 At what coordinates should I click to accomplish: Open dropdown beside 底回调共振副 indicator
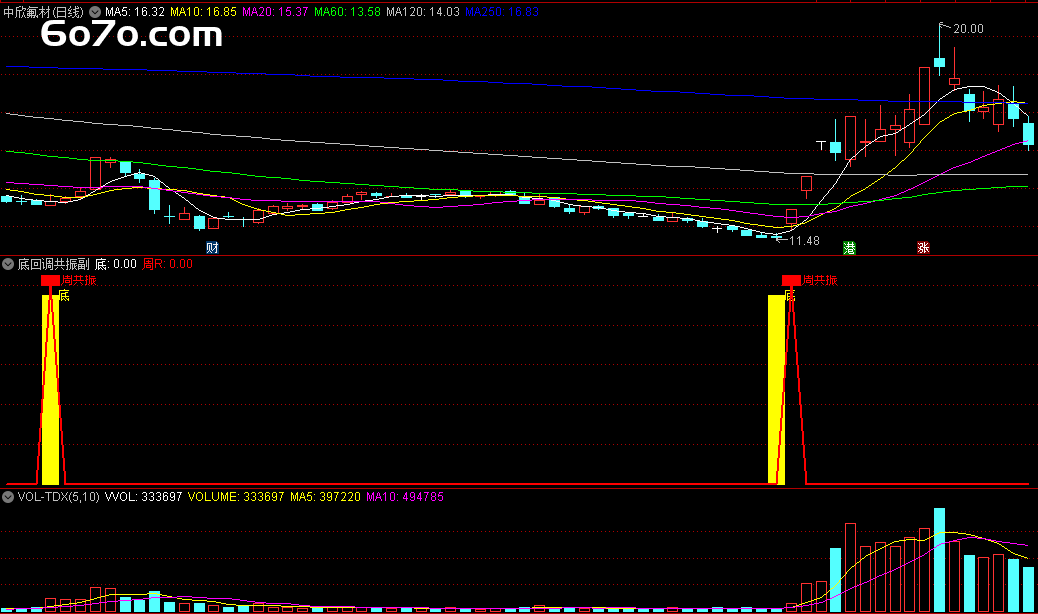point(8,264)
